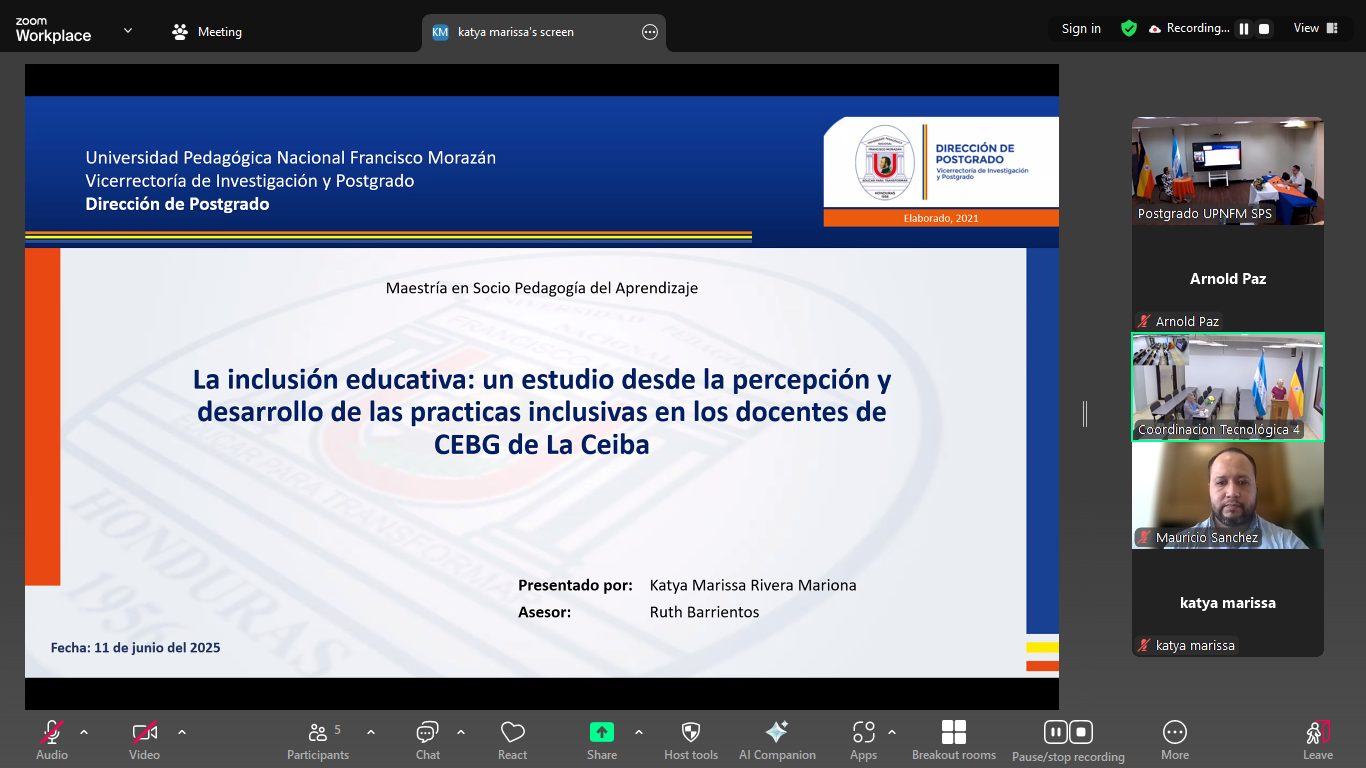The height and width of the screenshot is (768, 1366).
Task: Open the Zoom Workplace dropdown chevron
Action: coord(128,31)
